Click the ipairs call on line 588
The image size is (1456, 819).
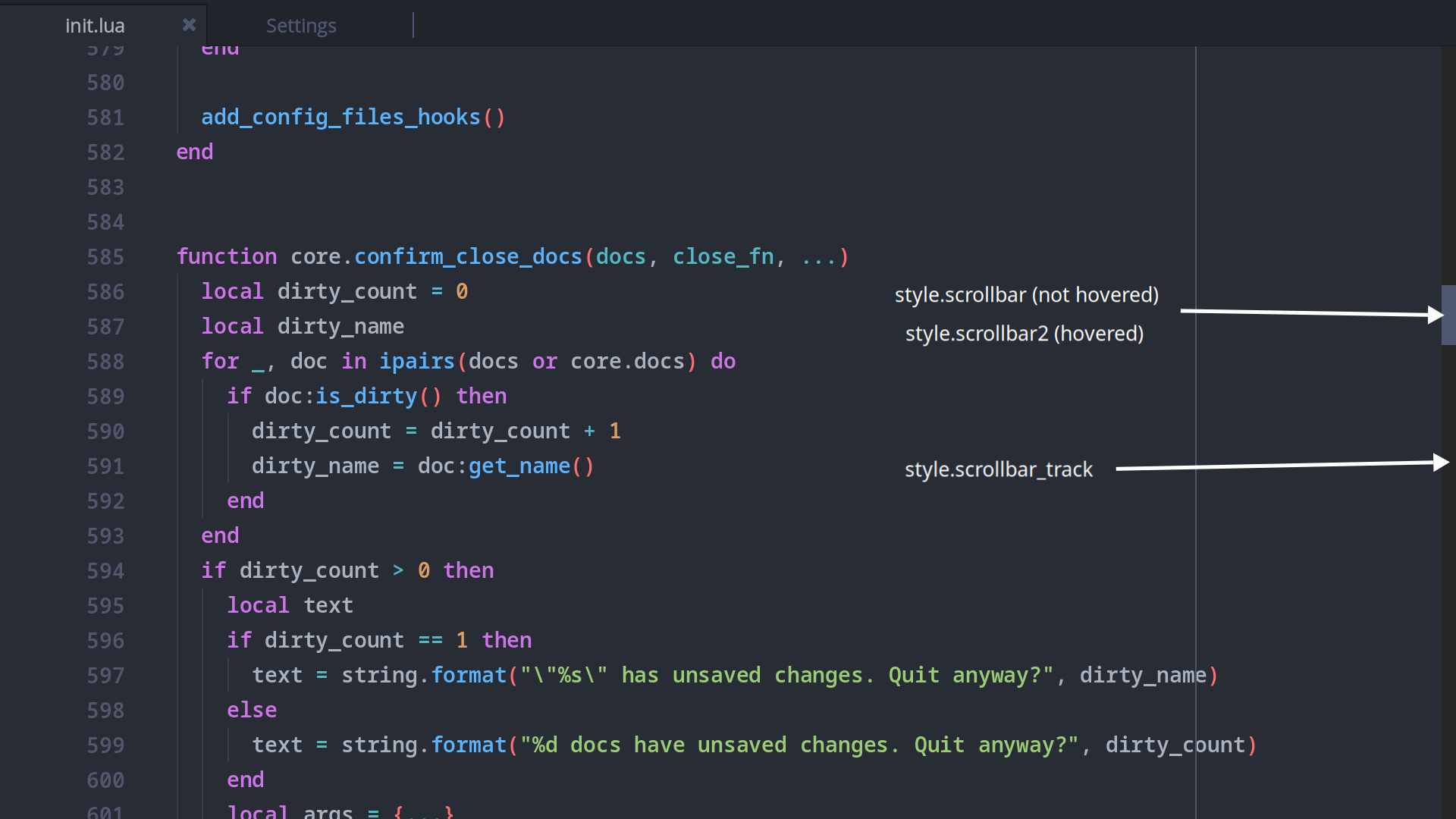[x=416, y=362]
